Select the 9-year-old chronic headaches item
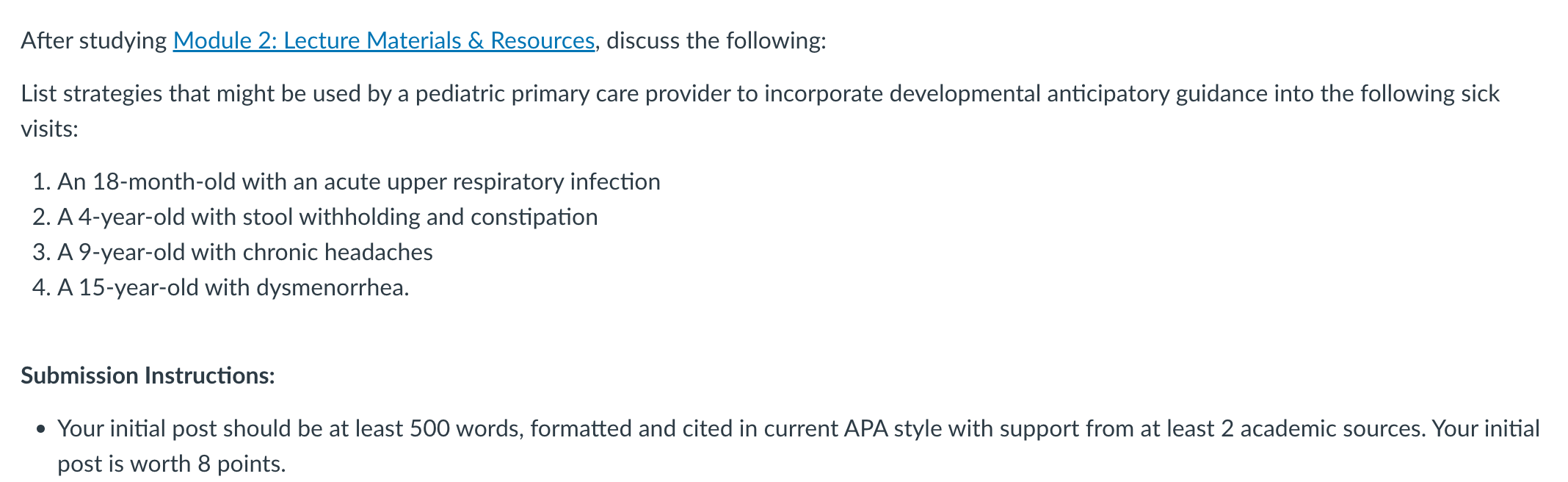The image size is (1568, 482). 245,252
